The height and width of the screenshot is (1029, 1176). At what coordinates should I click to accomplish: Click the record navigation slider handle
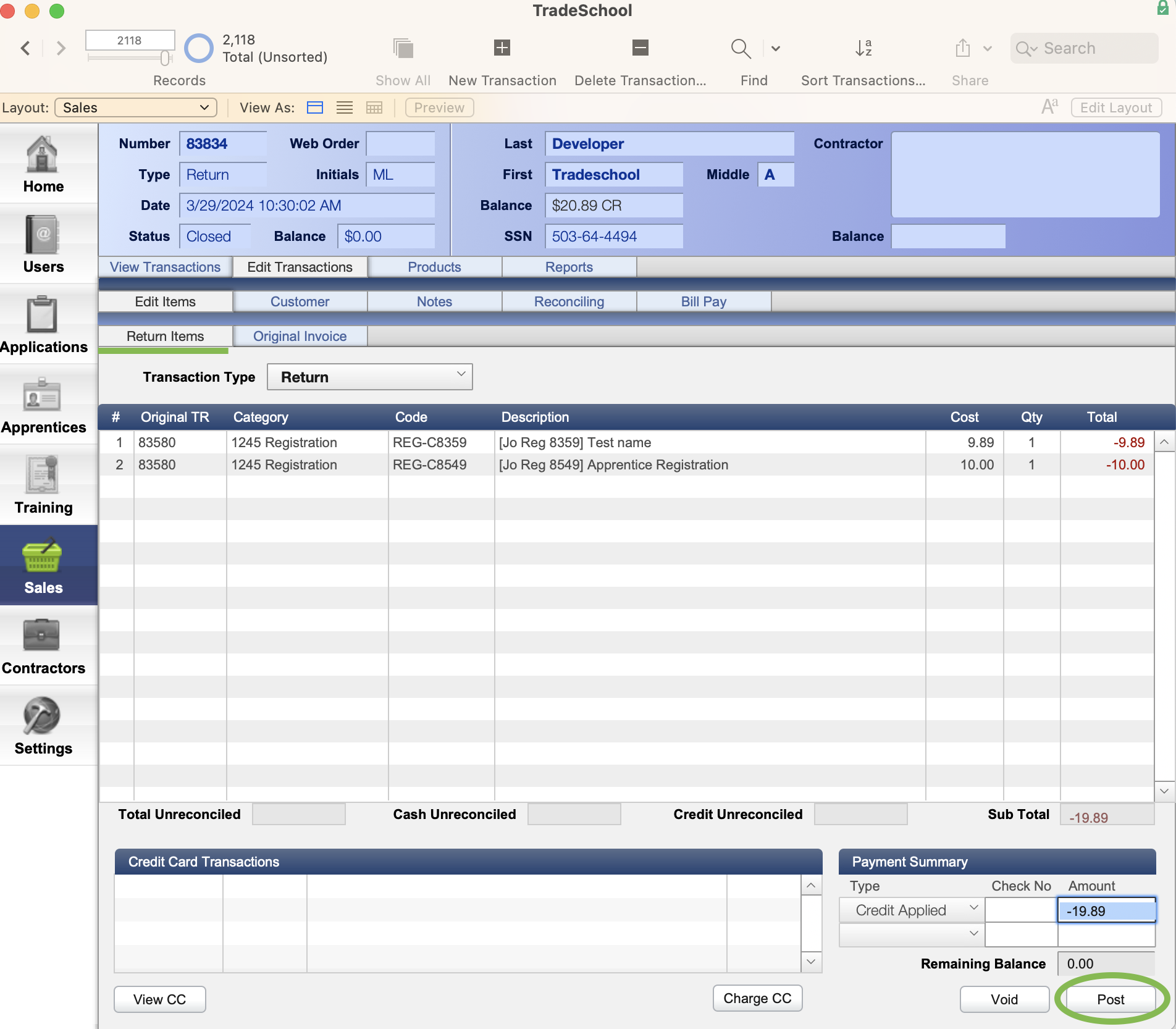[x=165, y=58]
